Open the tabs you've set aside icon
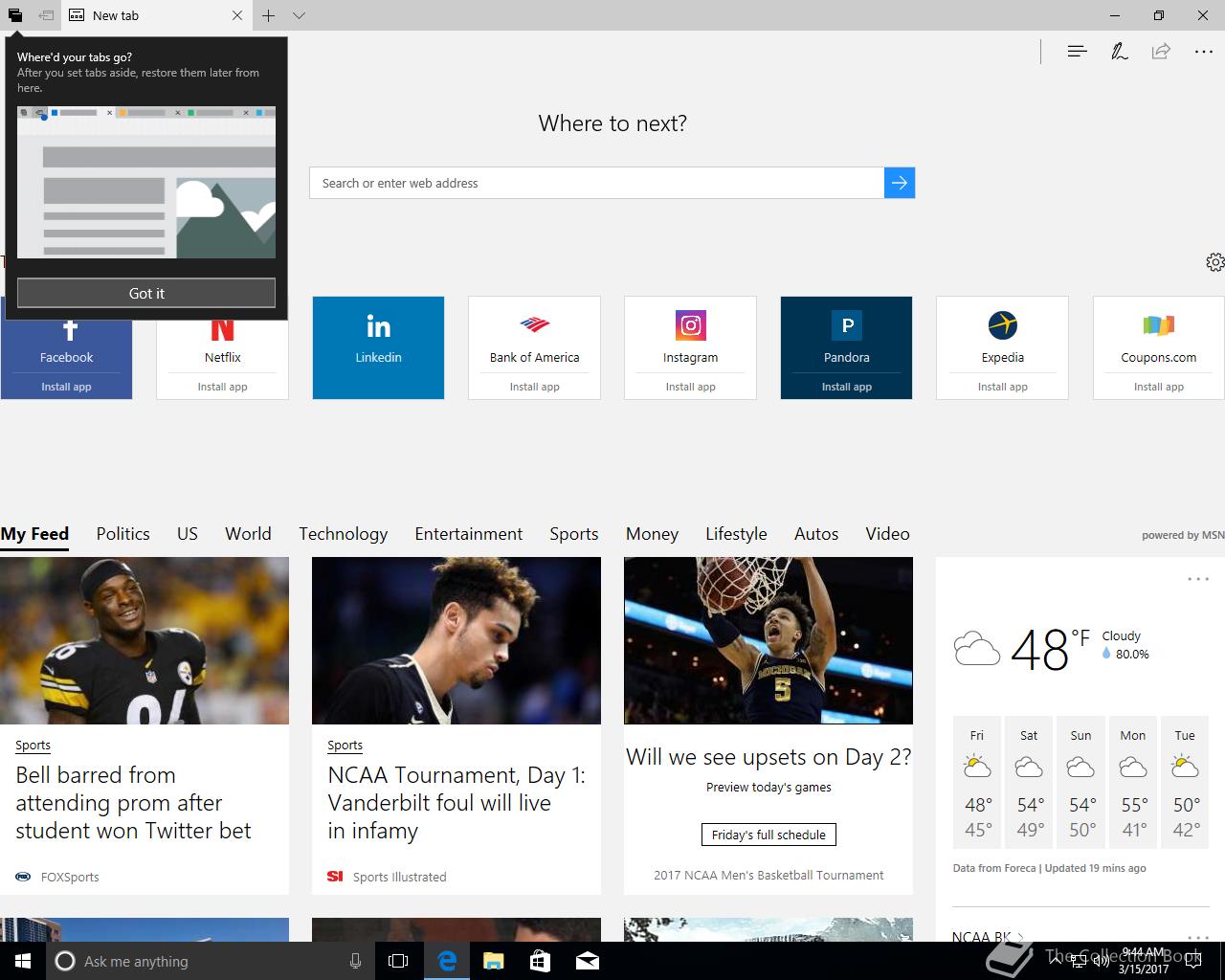Screen dimensions: 1225x980 14,15
